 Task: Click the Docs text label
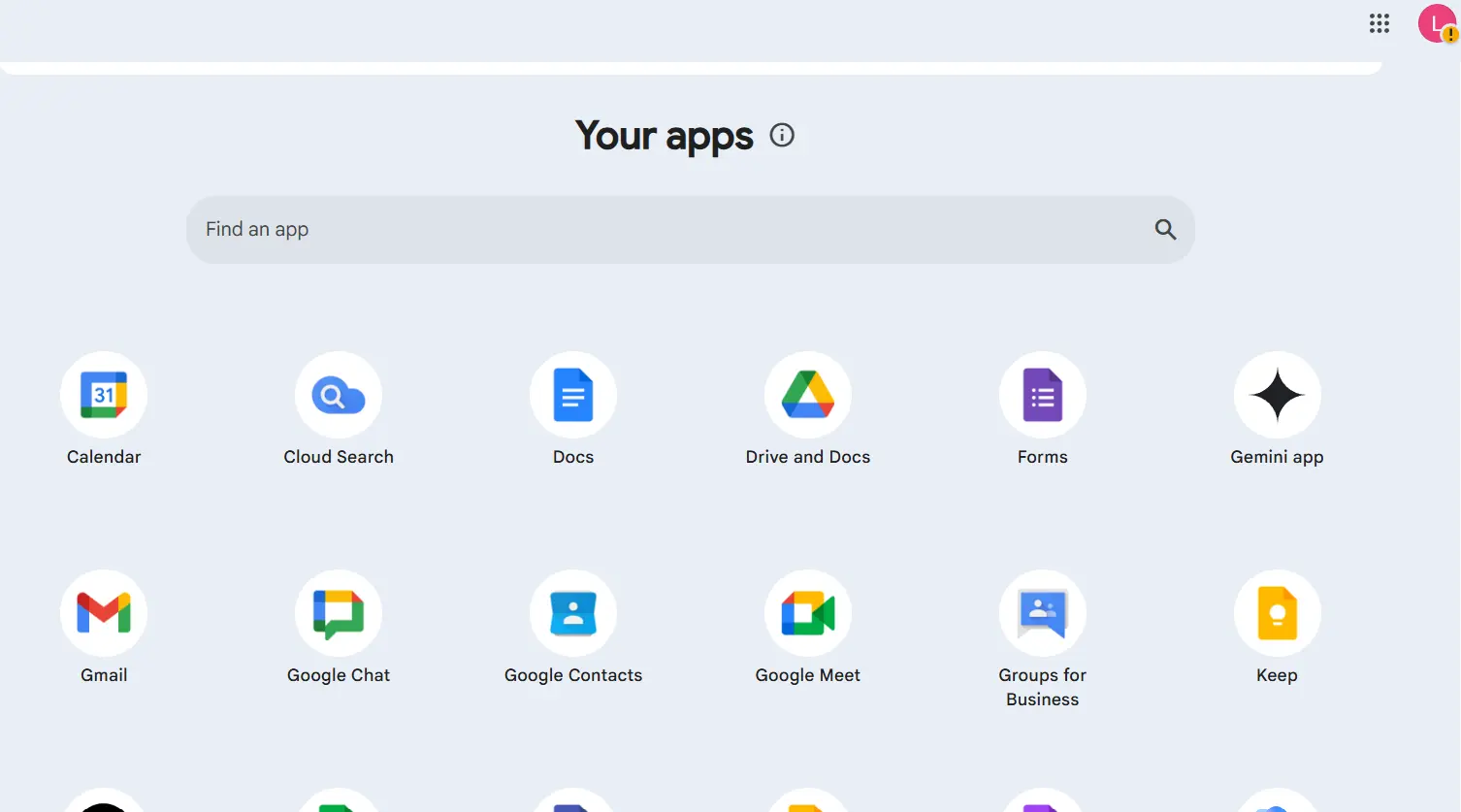pos(573,457)
